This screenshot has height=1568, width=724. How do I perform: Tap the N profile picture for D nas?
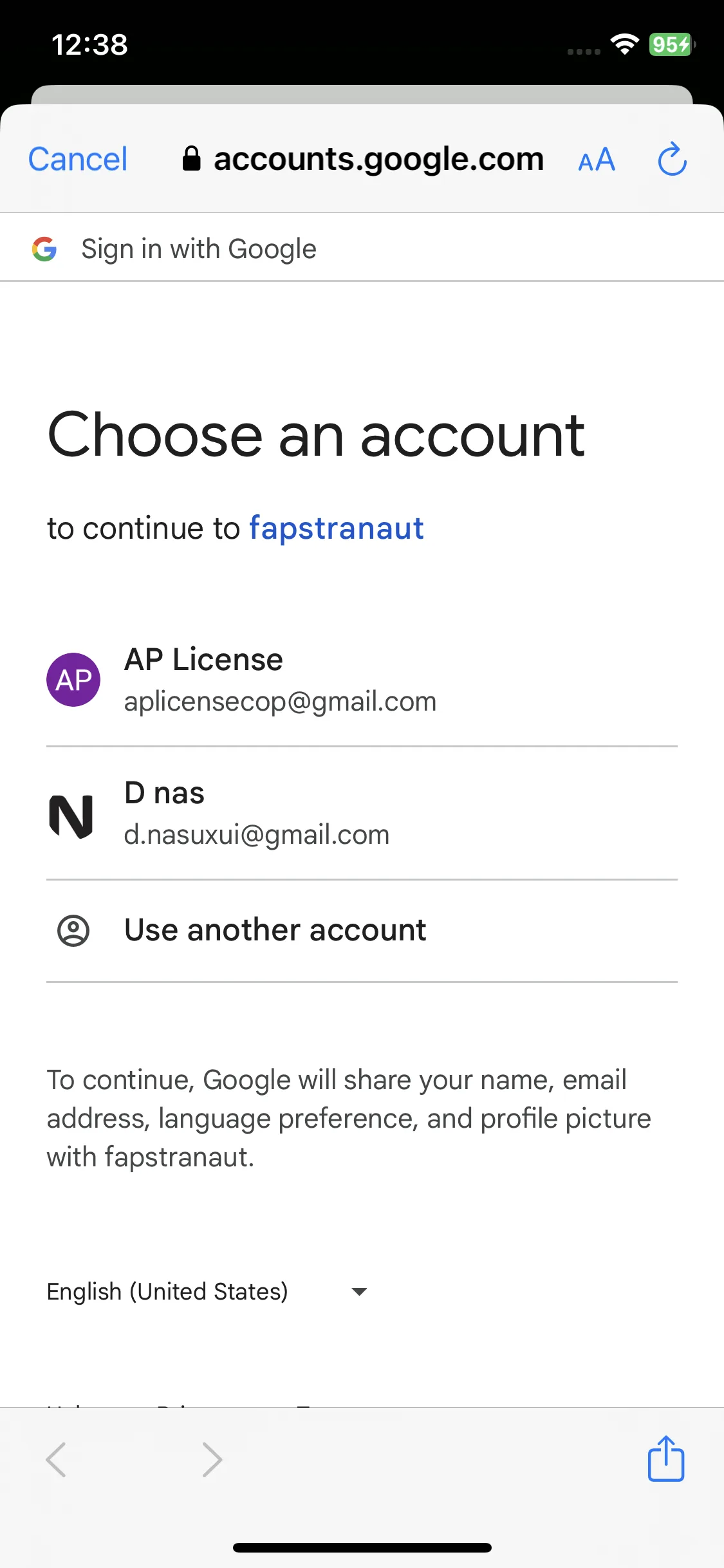pyautogui.click(x=71, y=816)
